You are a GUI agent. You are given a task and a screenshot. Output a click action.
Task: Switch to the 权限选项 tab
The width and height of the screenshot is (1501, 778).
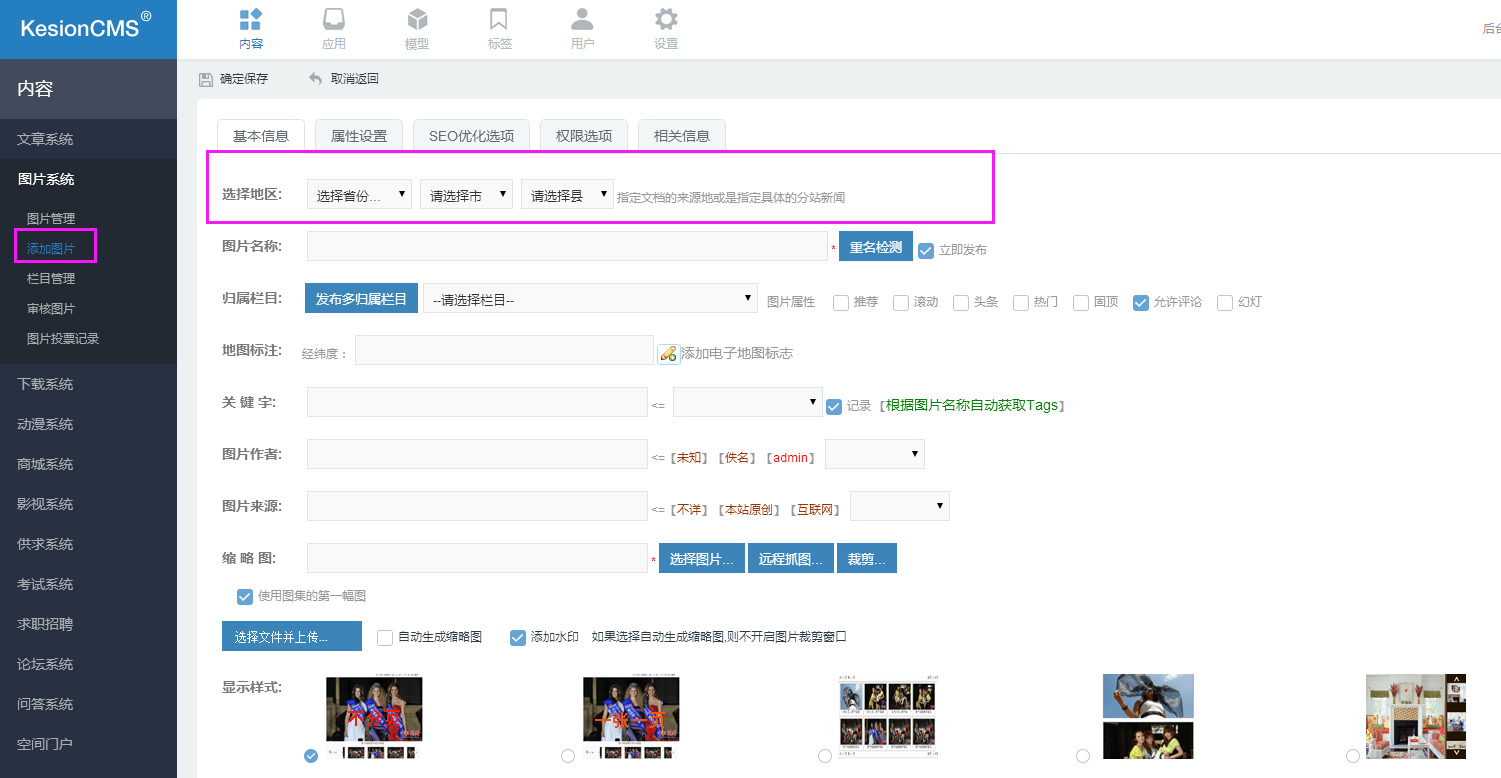pos(583,135)
